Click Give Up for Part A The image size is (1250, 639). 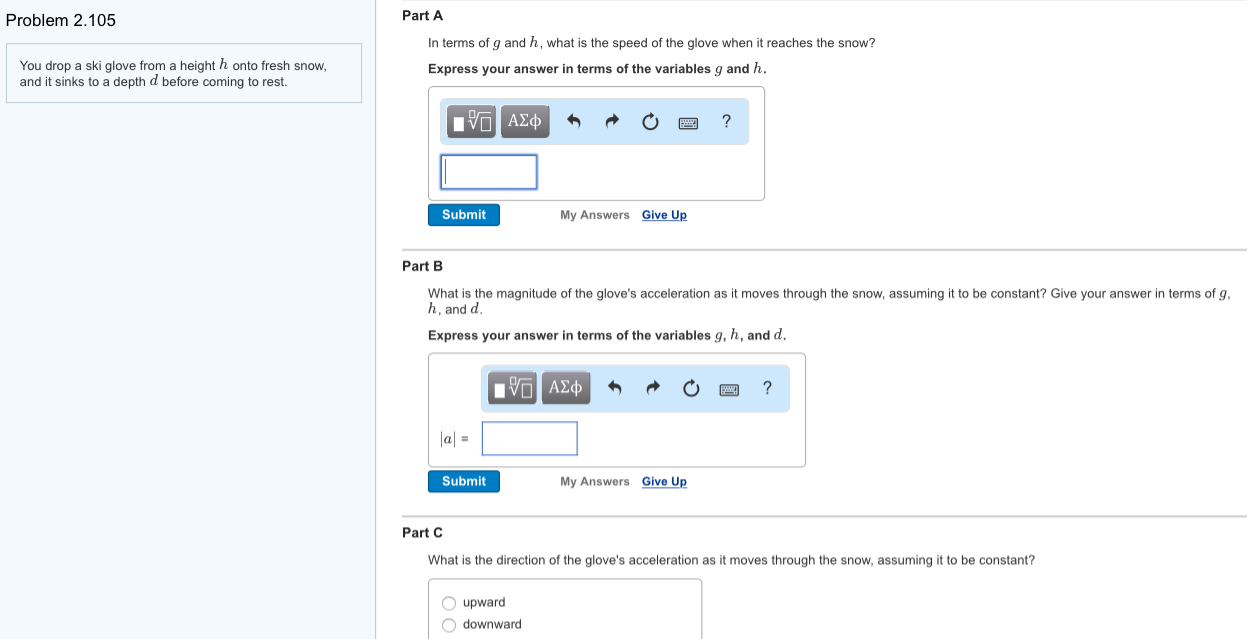[x=663, y=214]
